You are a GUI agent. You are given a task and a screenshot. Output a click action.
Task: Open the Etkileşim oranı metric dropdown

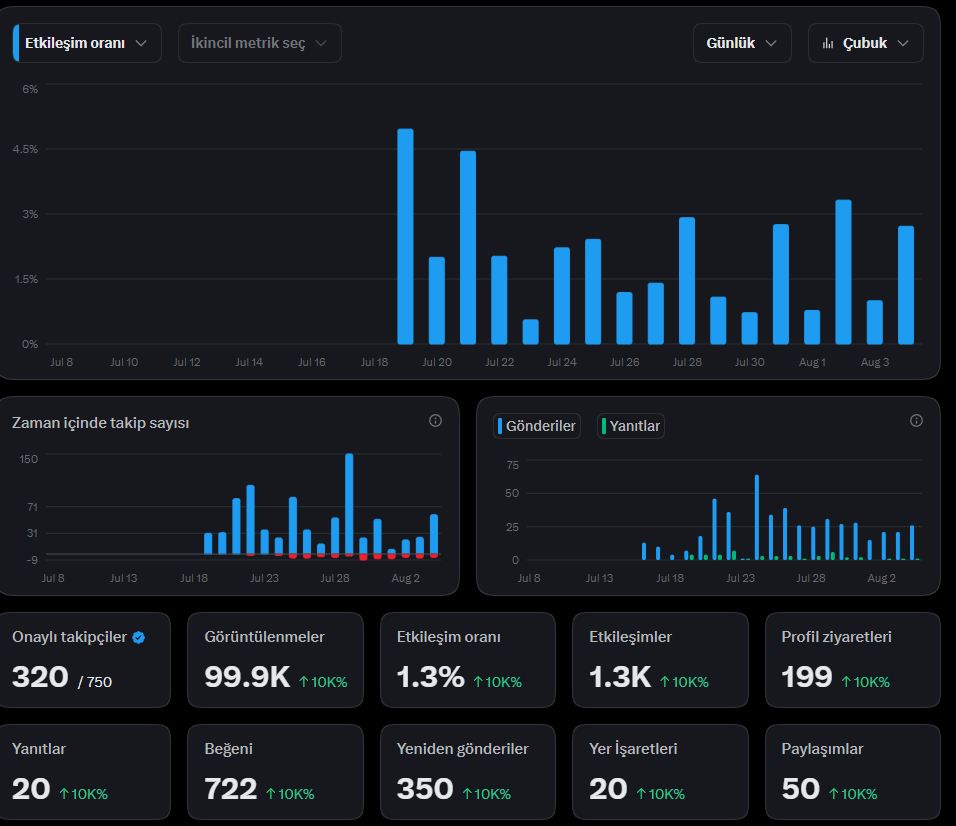point(87,43)
